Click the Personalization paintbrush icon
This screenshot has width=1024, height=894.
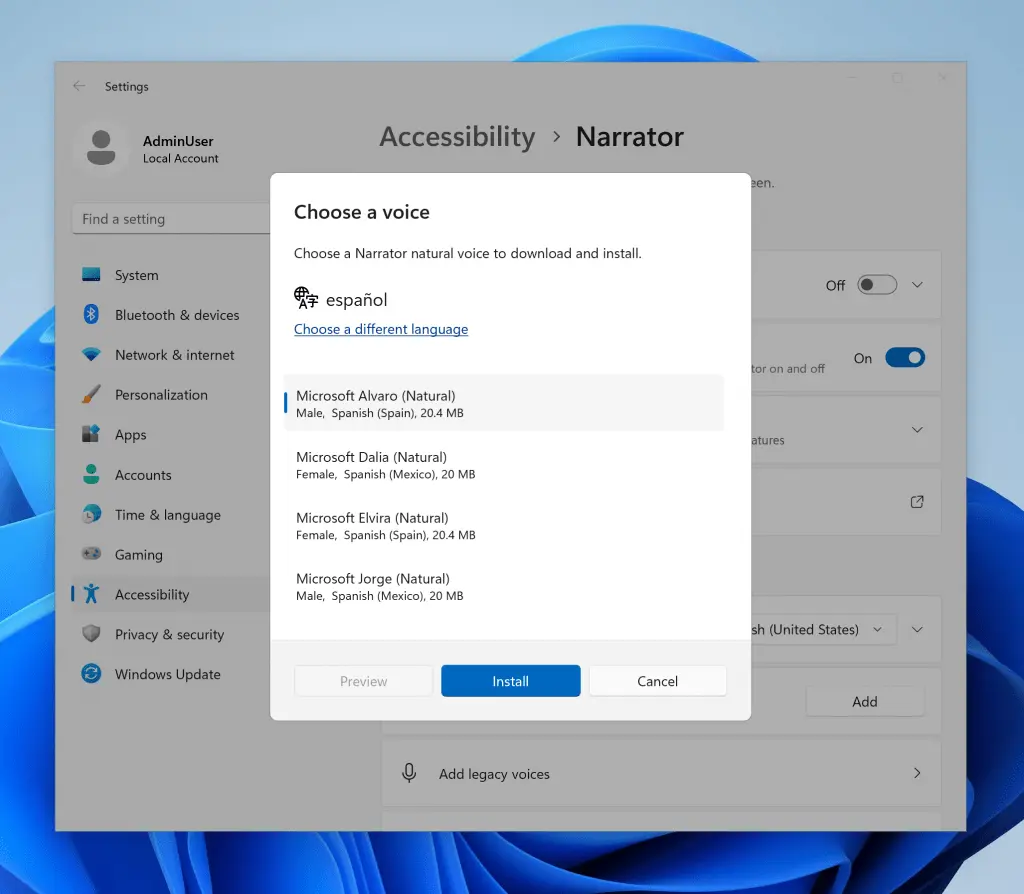tap(91, 395)
